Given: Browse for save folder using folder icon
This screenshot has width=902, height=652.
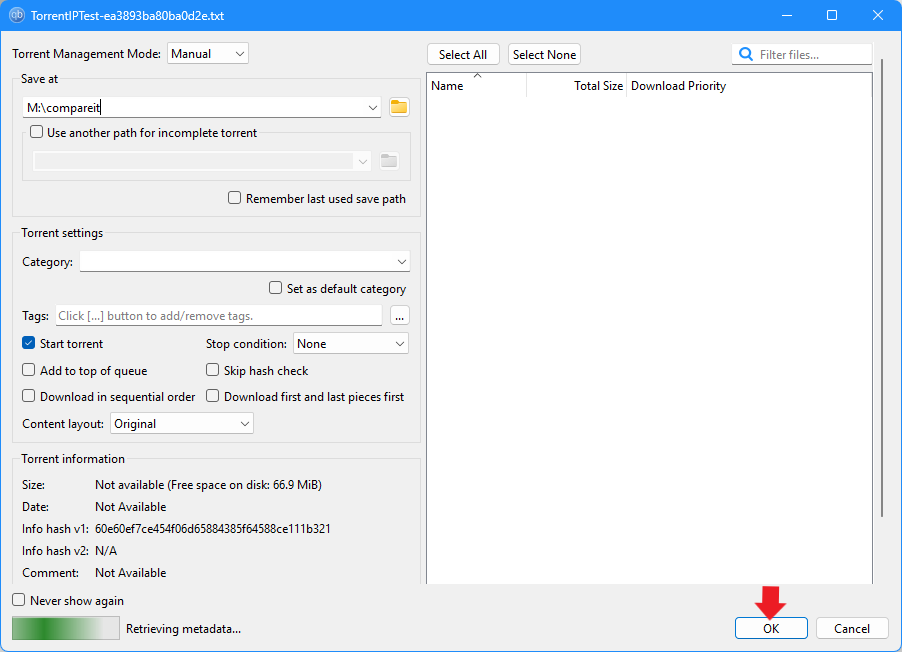Looking at the screenshot, I should 398,106.
